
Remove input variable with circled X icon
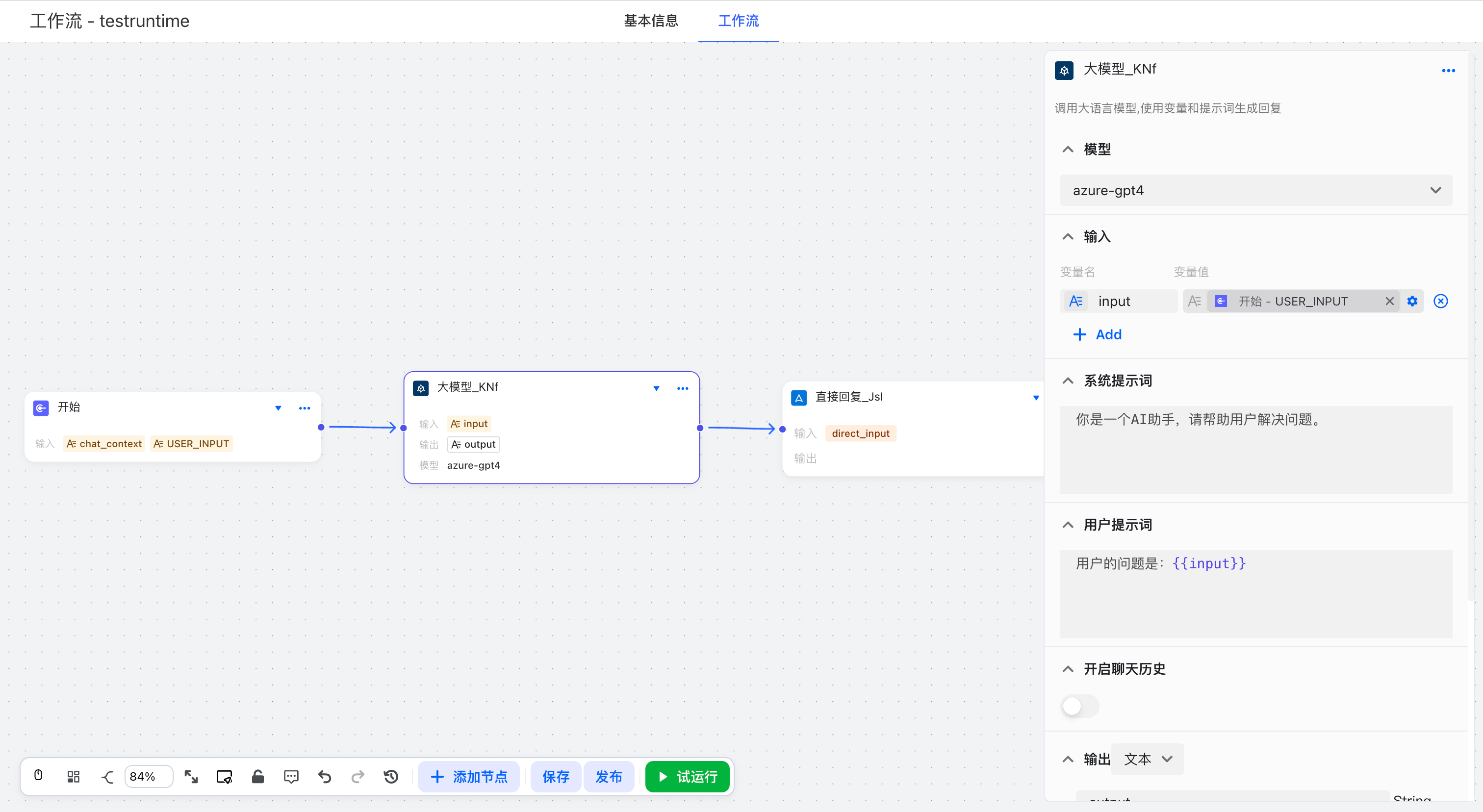1440,301
